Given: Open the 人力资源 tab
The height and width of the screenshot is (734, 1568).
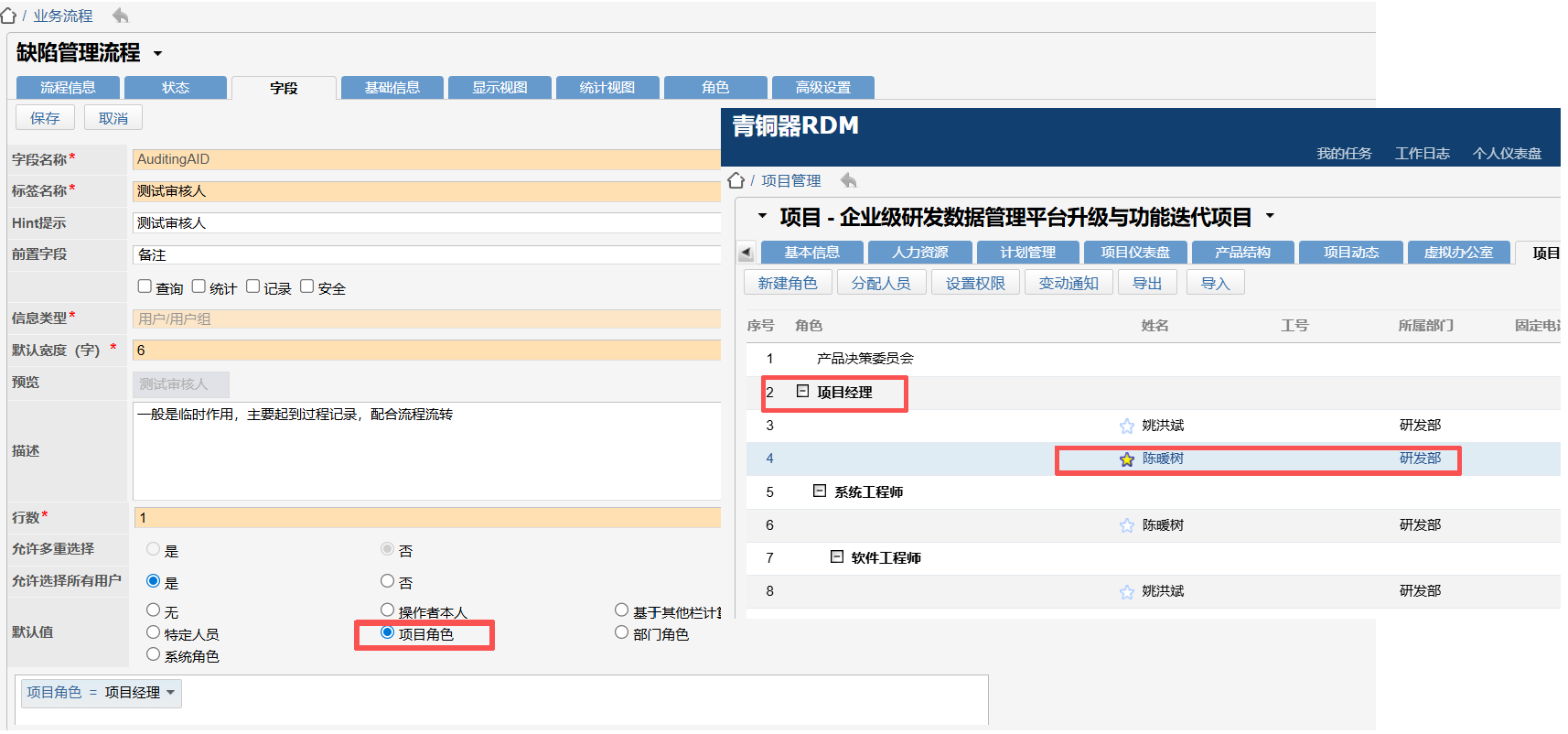Looking at the screenshot, I should pos(919,253).
